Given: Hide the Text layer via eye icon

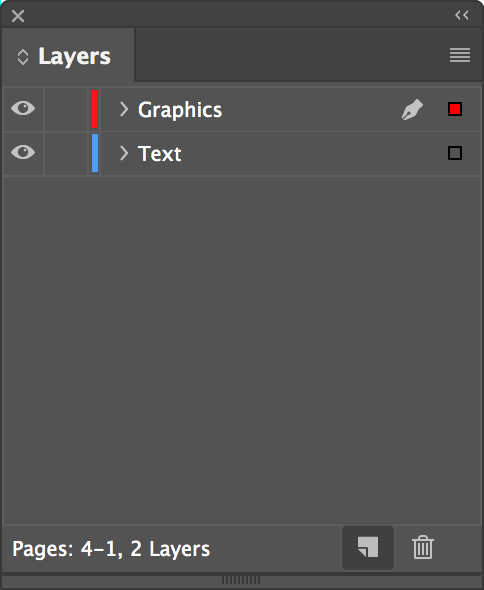Looking at the screenshot, I should click(x=23, y=152).
